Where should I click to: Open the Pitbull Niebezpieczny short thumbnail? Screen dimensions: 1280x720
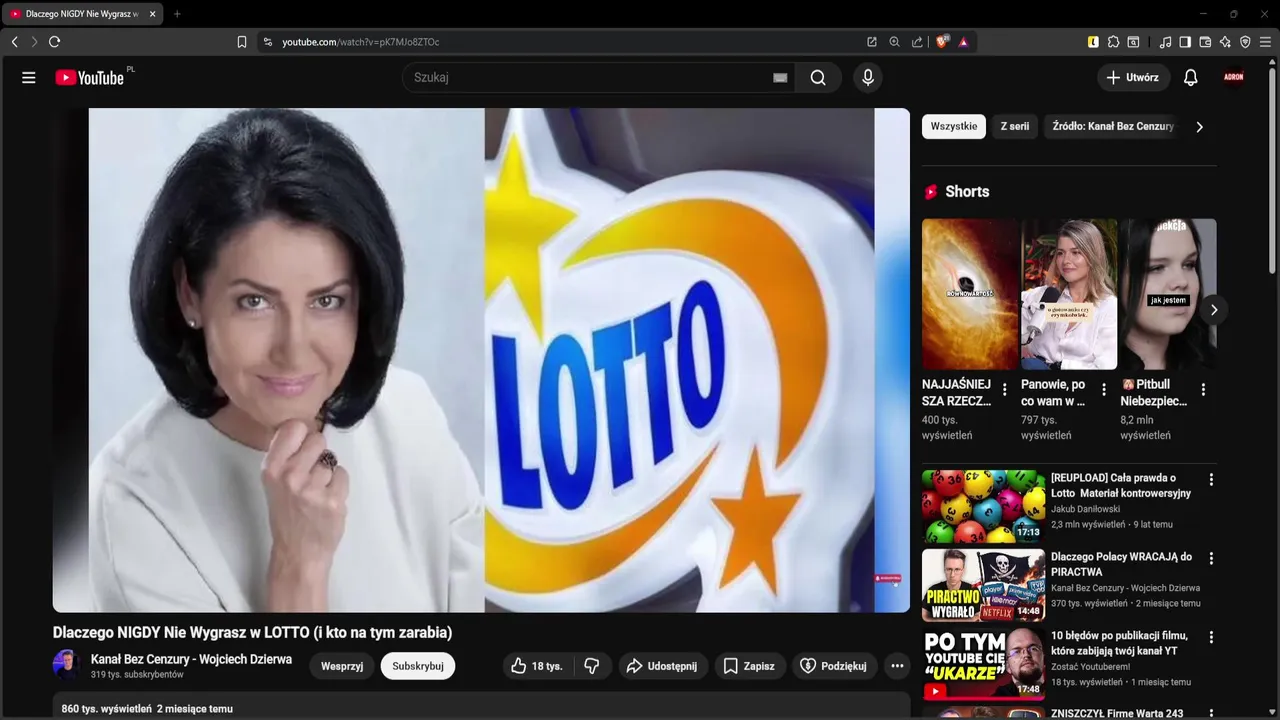point(1168,294)
